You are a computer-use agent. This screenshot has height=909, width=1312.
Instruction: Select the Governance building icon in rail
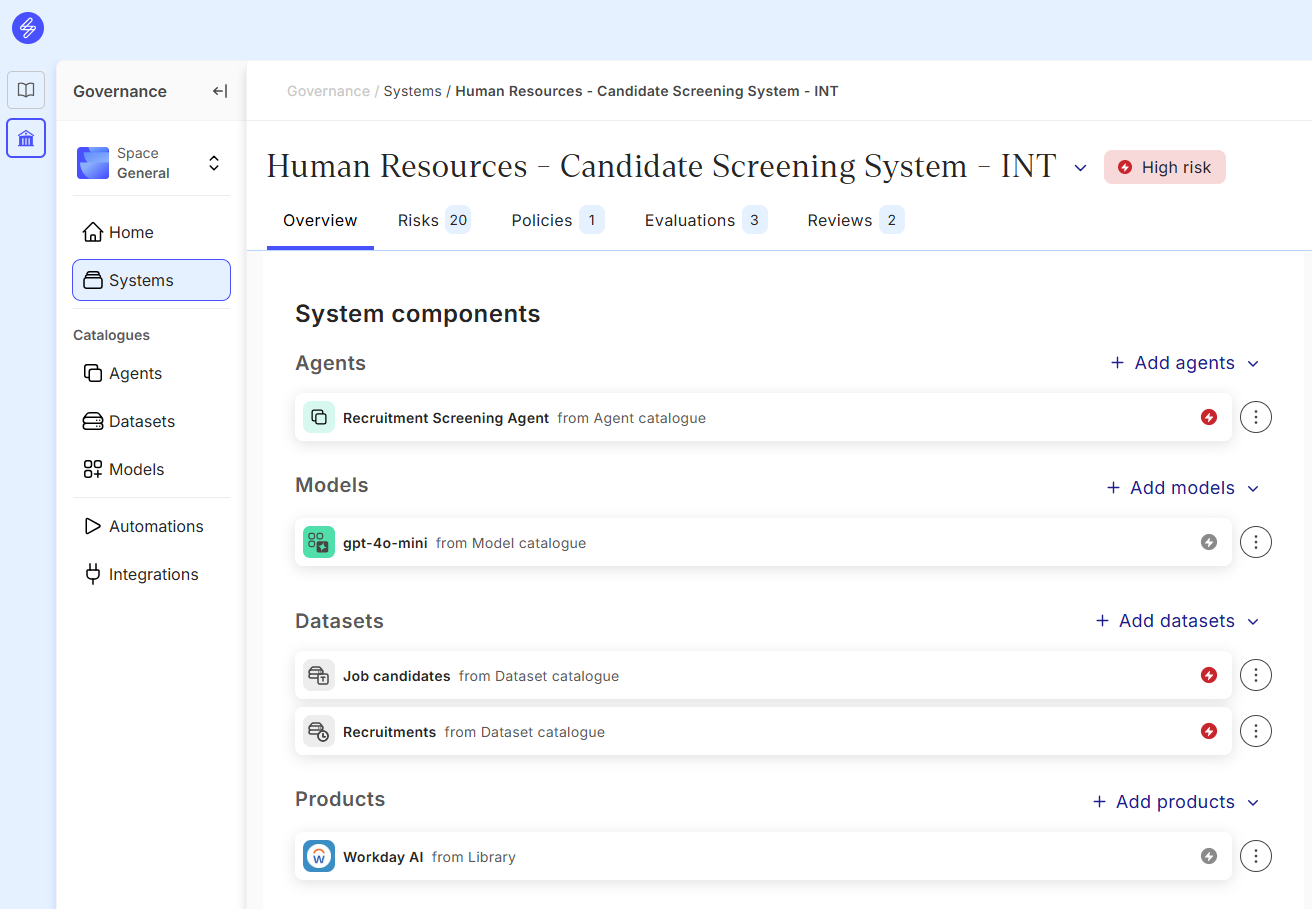[26, 138]
